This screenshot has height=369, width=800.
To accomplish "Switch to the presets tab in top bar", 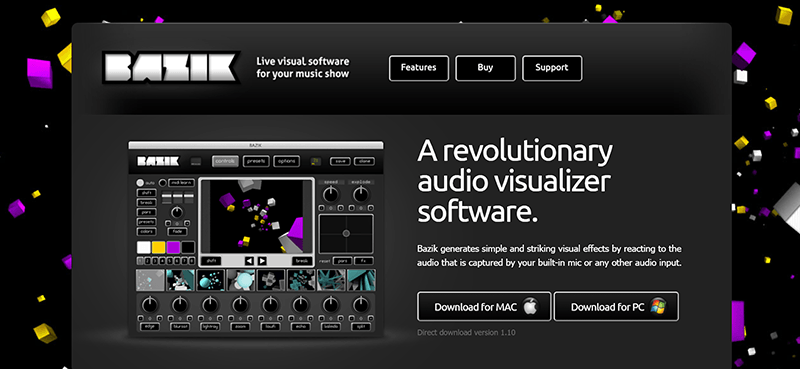I will point(256,161).
